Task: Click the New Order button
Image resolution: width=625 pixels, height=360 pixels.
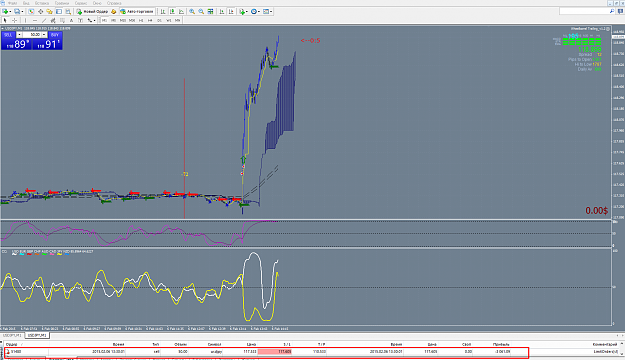Action: [92, 12]
